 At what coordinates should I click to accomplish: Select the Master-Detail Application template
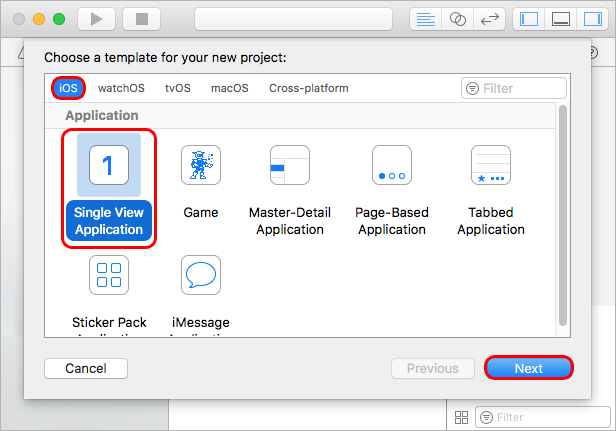(x=289, y=165)
